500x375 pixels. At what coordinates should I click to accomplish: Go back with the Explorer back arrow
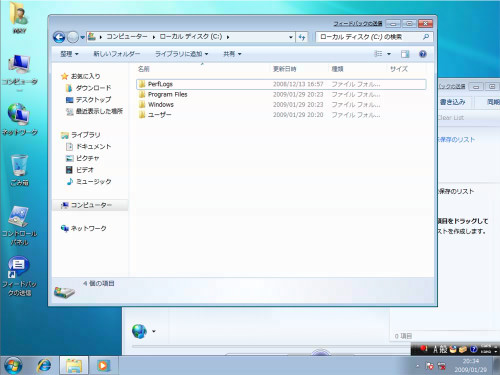(59, 37)
